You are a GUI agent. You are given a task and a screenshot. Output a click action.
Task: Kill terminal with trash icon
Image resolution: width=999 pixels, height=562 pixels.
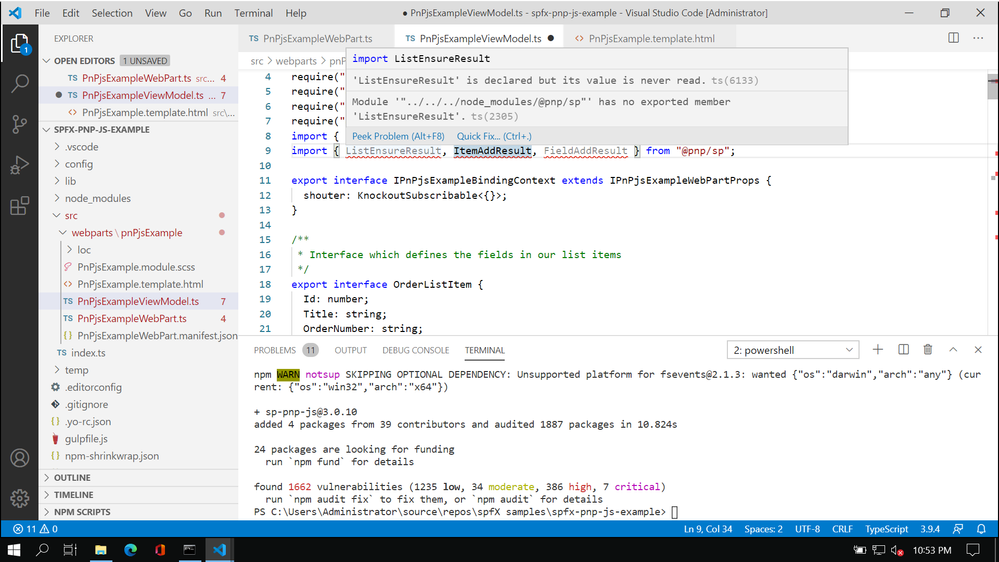(x=928, y=349)
